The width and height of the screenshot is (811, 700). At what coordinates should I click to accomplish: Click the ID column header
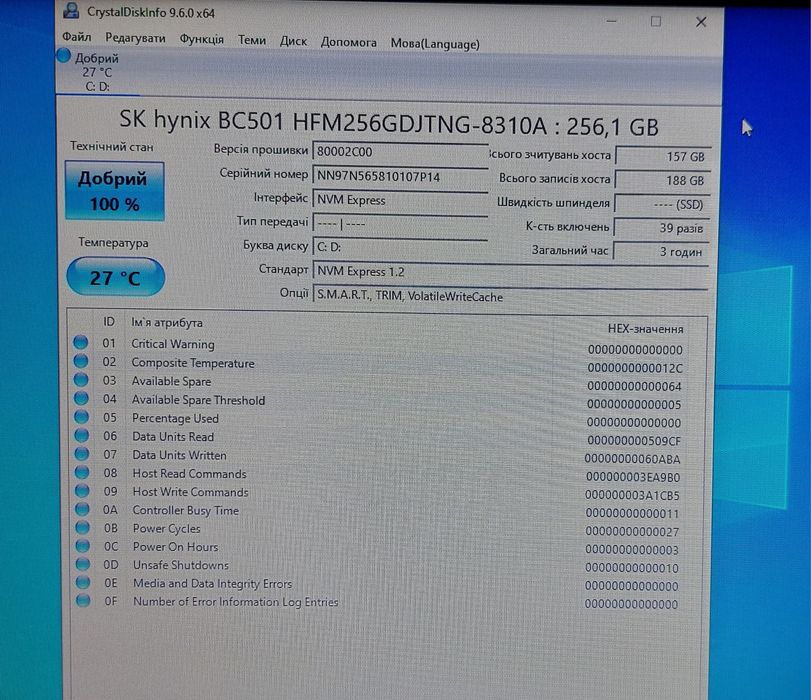pos(108,322)
